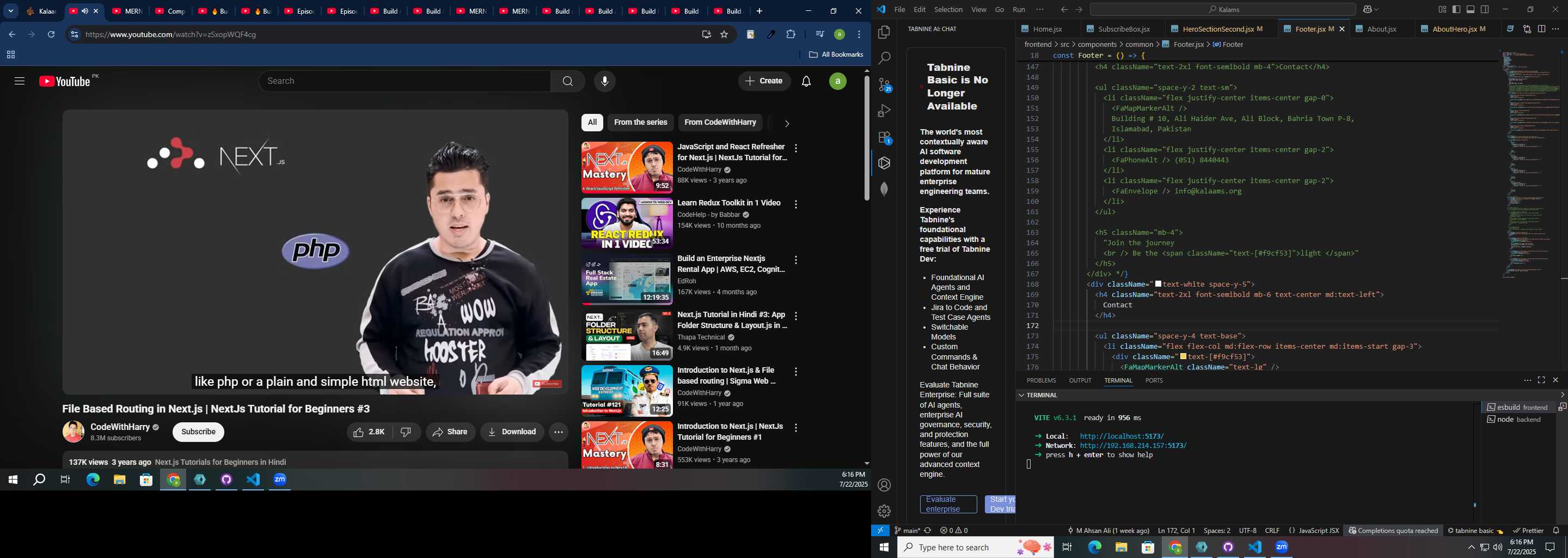The width and height of the screenshot is (1568, 558).
Task: Mute the YouTube tab via speaker icon
Action: tap(85, 11)
